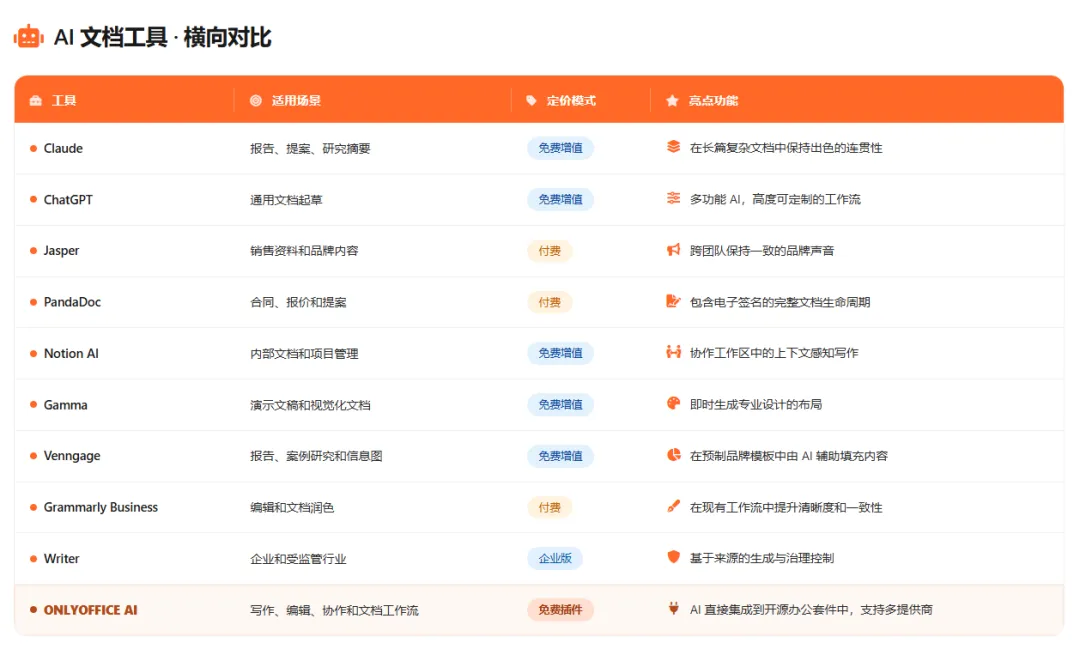Viewport: 1080px width, 649px height.
Task: Click the plug icon in the ONLYOFFICE AI row
Action: pyautogui.click(x=674, y=608)
